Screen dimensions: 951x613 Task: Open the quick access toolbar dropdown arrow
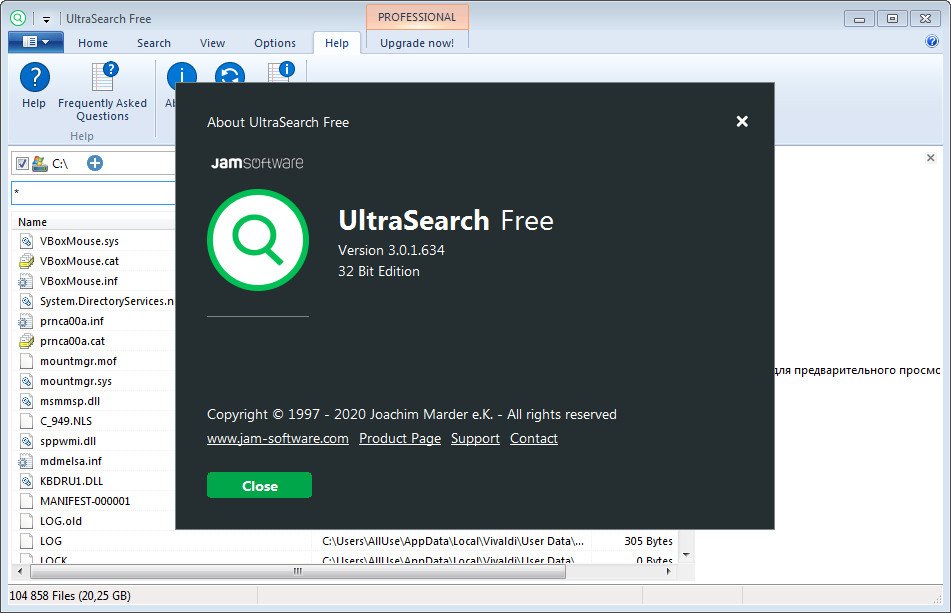coord(46,19)
